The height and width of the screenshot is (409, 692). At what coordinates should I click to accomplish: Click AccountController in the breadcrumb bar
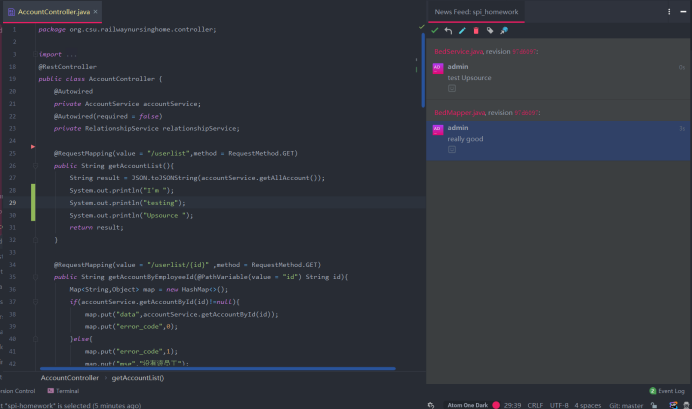[x=70, y=378]
